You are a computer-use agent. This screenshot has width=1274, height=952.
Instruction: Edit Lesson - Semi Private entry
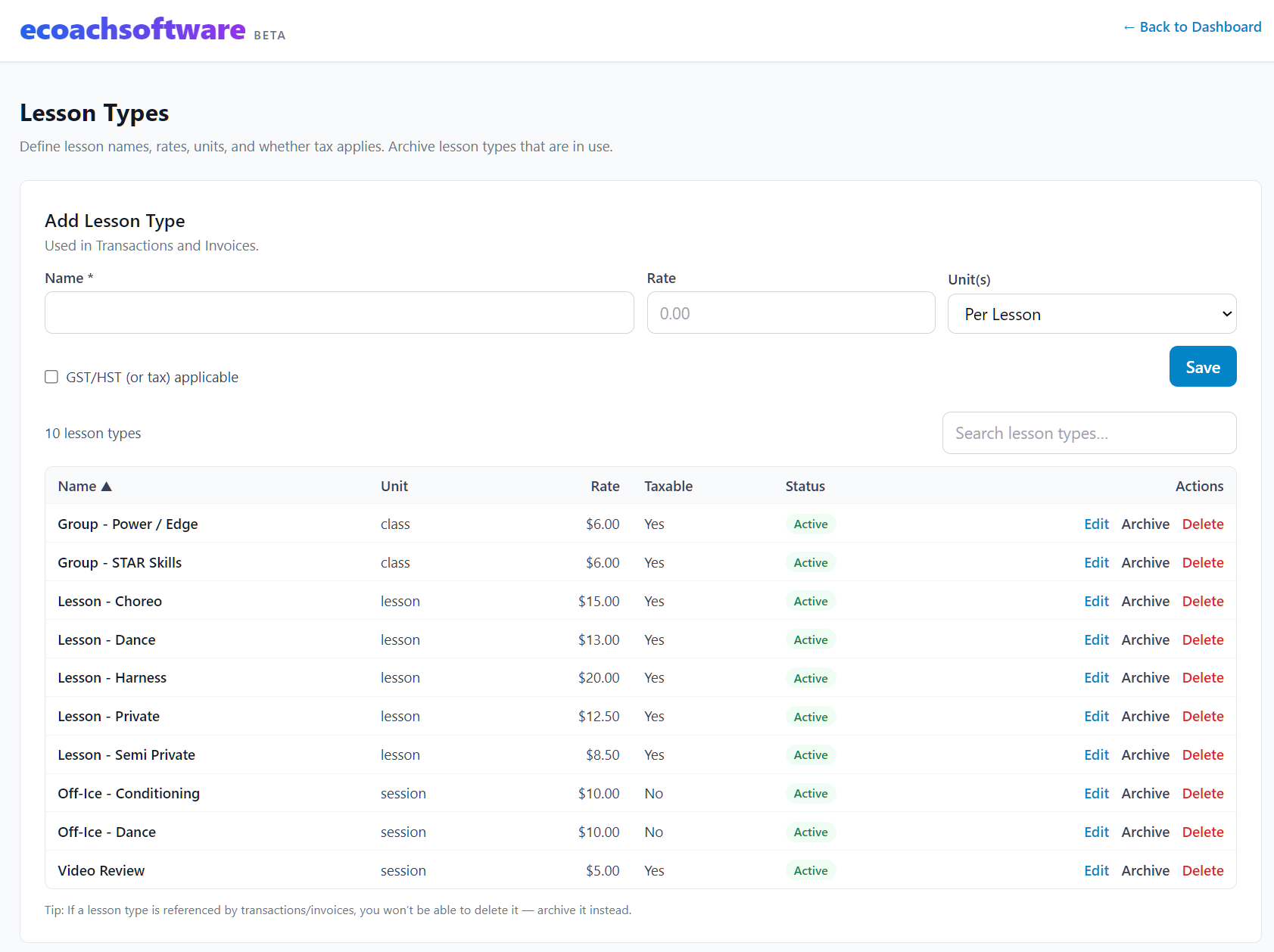click(x=1095, y=755)
